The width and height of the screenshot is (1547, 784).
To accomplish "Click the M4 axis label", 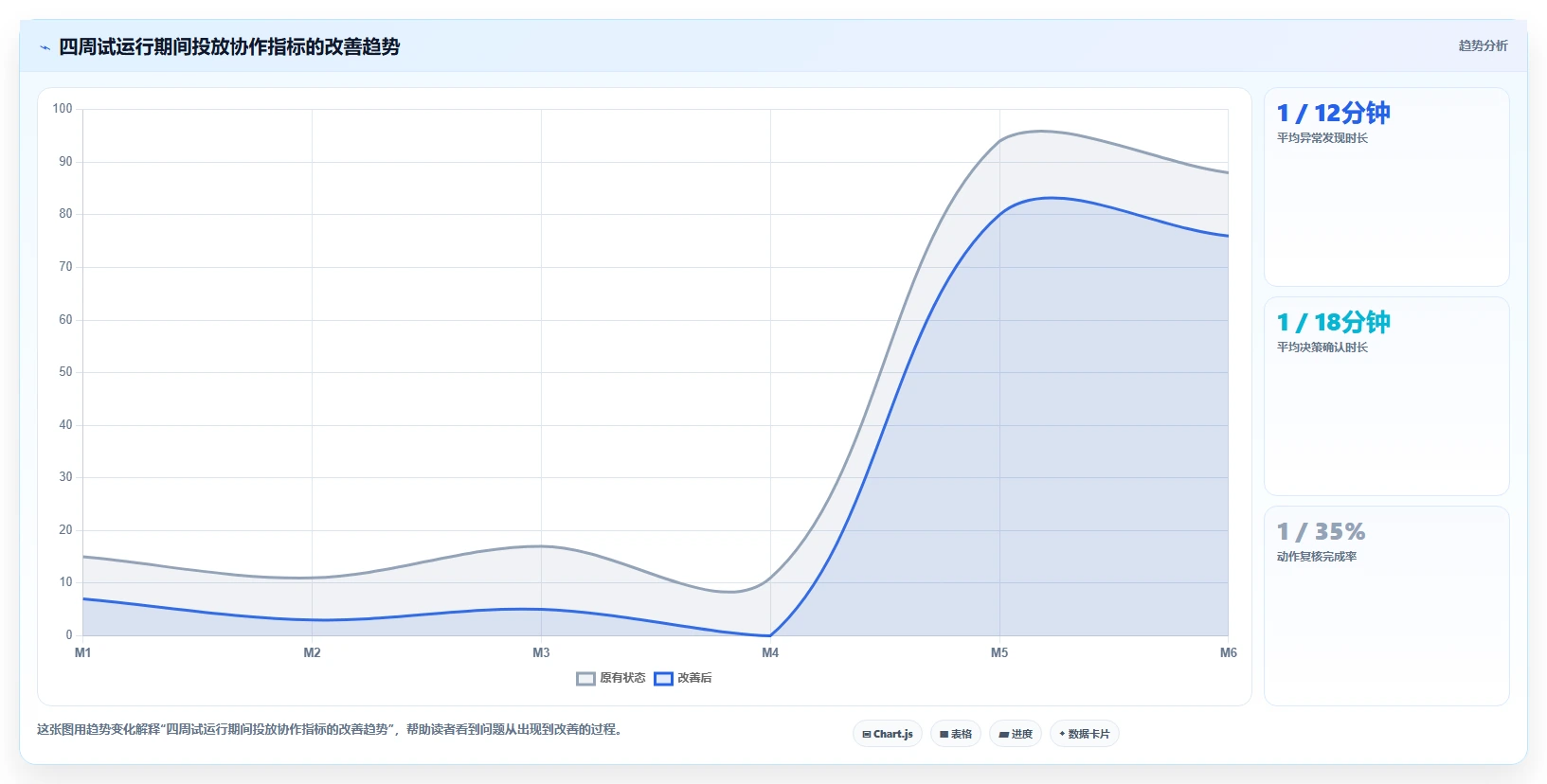I will pos(770,652).
